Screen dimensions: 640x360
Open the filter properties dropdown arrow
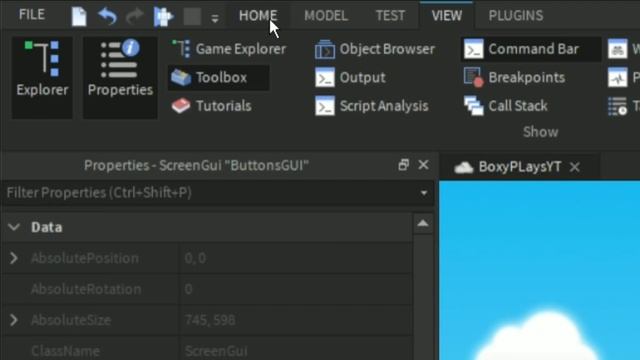[424, 193]
